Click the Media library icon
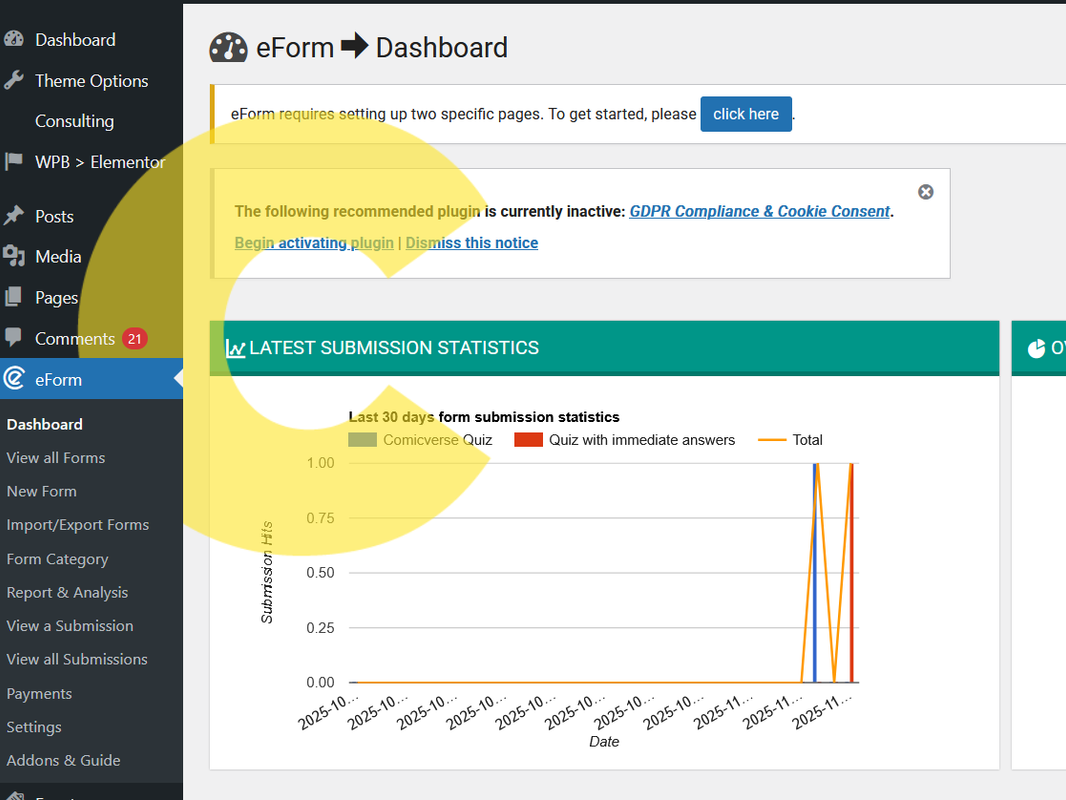 click(14, 256)
